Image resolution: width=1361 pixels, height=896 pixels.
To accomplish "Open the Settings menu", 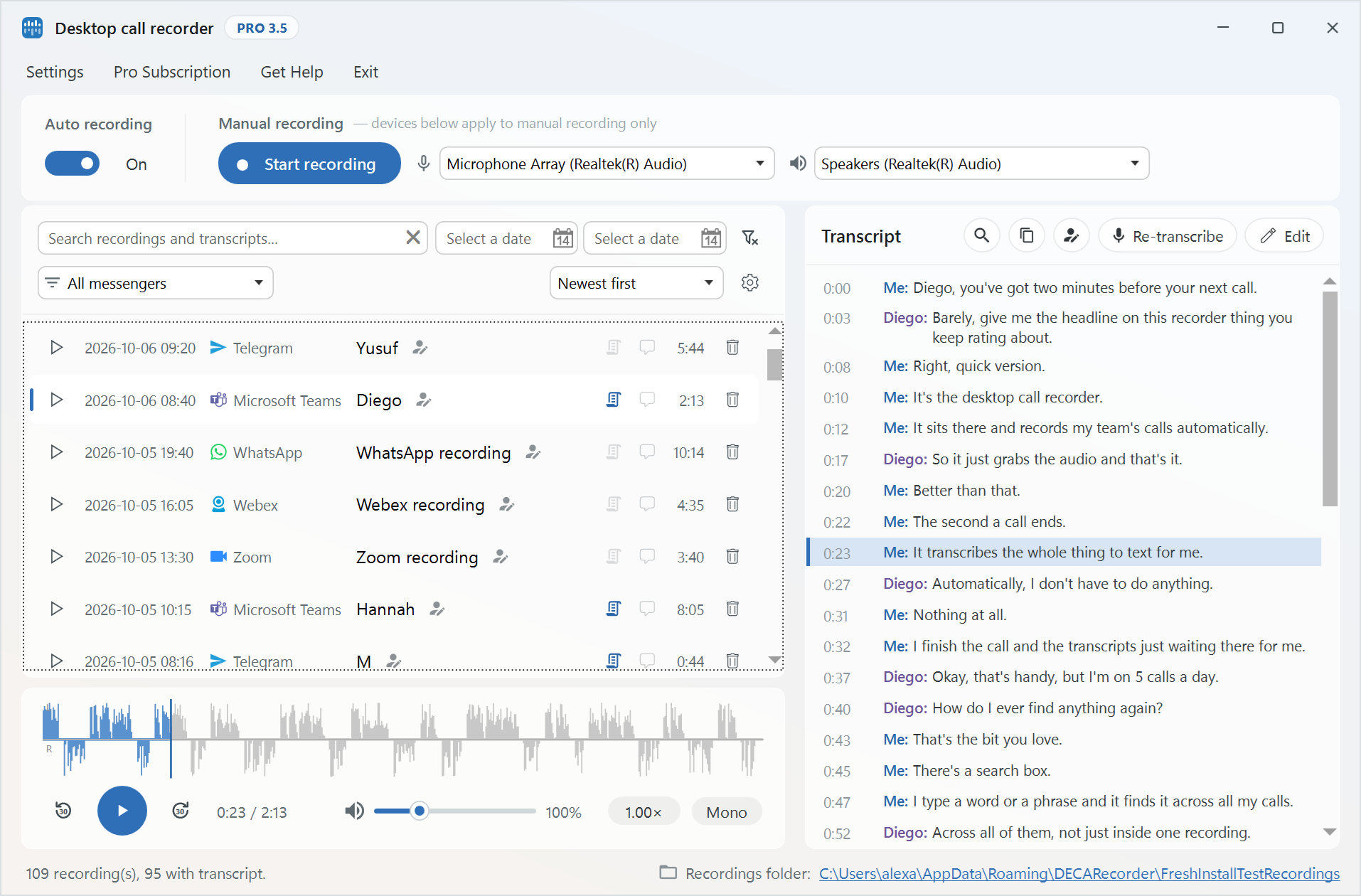I will tap(55, 72).
